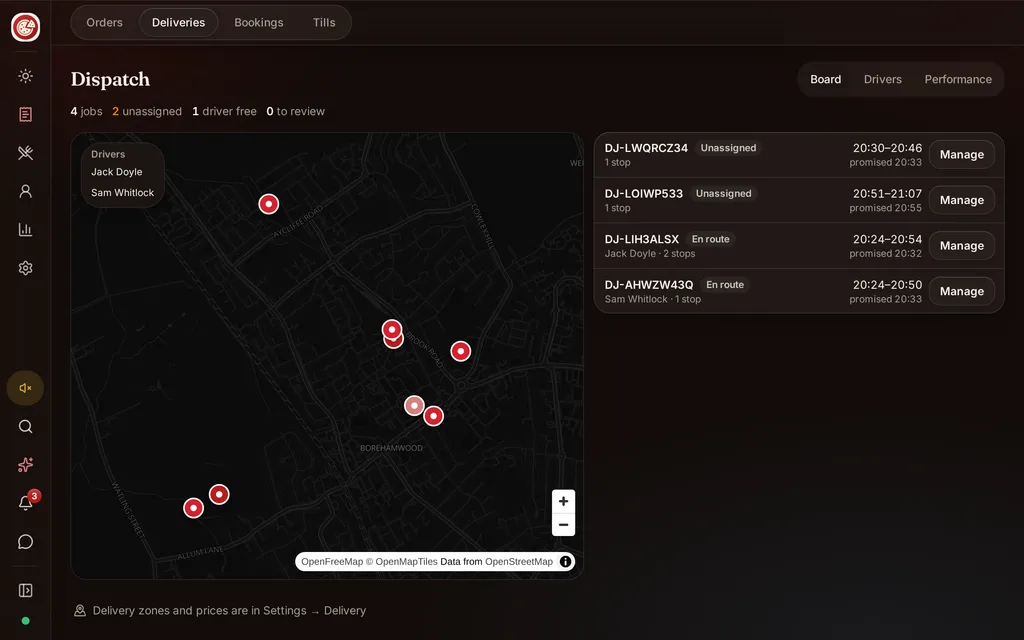Select driver Sam Whitlock in map legend

tap(122, 193)
